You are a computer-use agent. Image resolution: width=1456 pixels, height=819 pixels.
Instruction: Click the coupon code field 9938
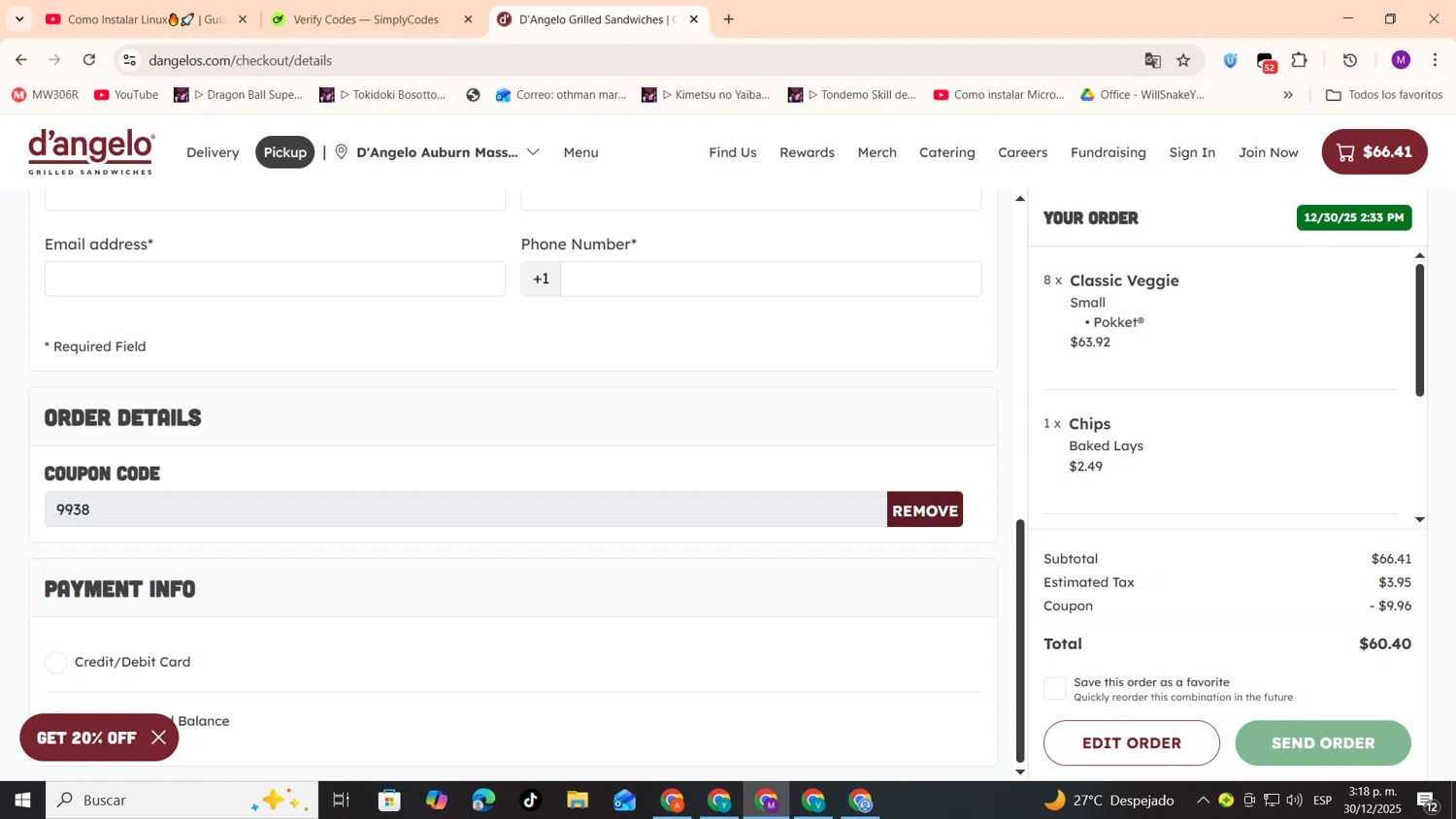466,510
